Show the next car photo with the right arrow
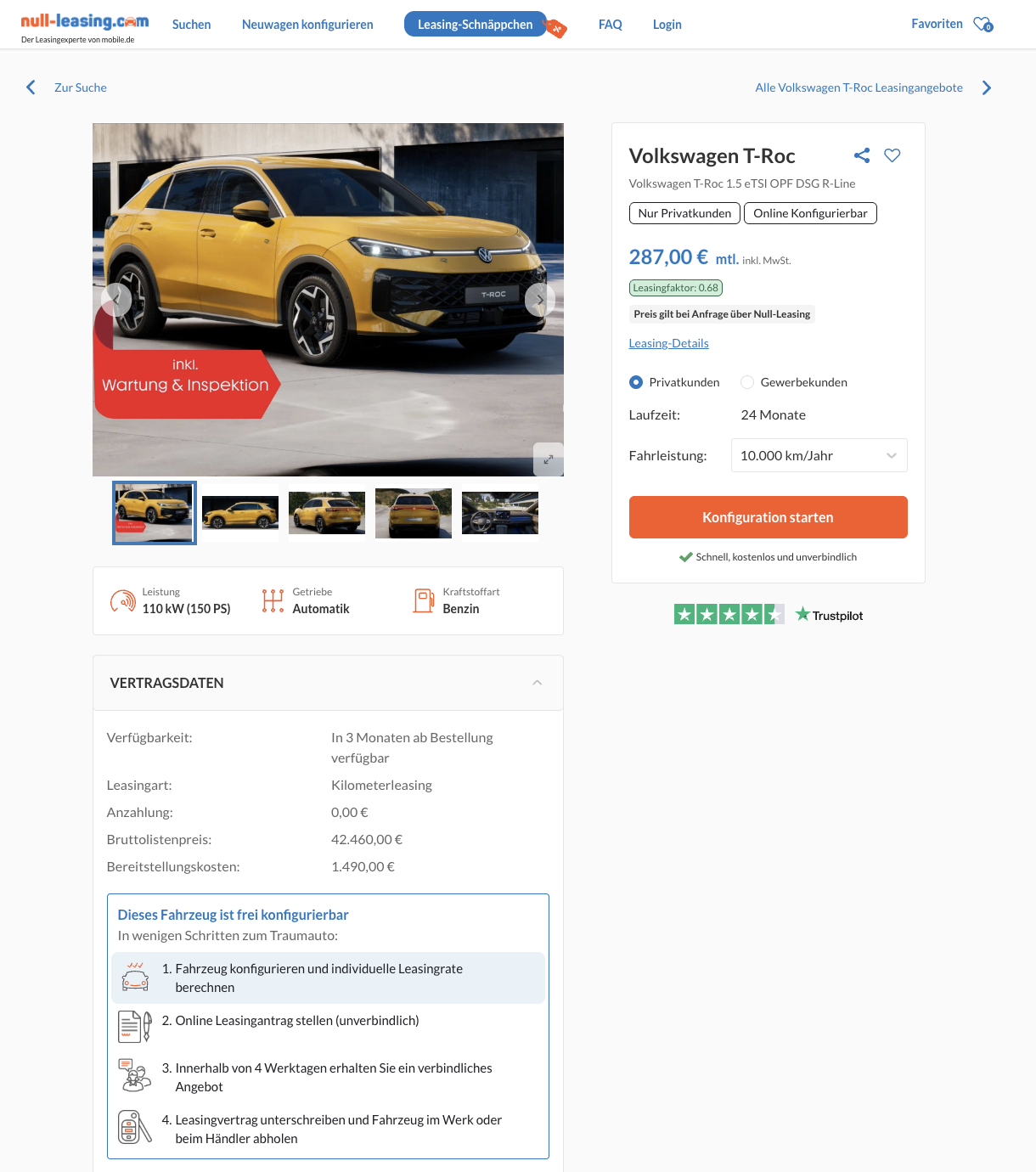 [x=539, y=300]
